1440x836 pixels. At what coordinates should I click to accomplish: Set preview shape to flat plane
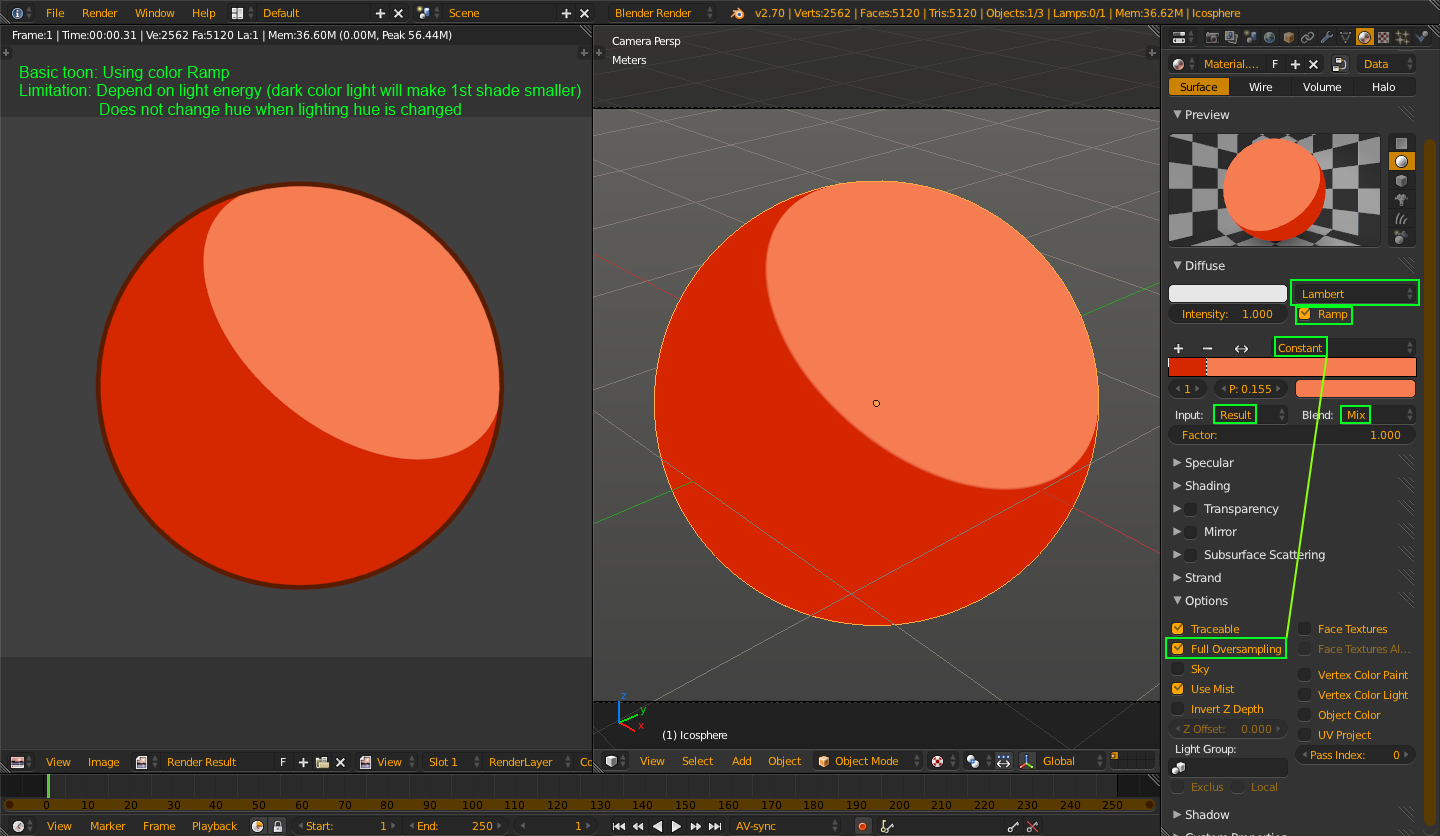click(1401, 143)
